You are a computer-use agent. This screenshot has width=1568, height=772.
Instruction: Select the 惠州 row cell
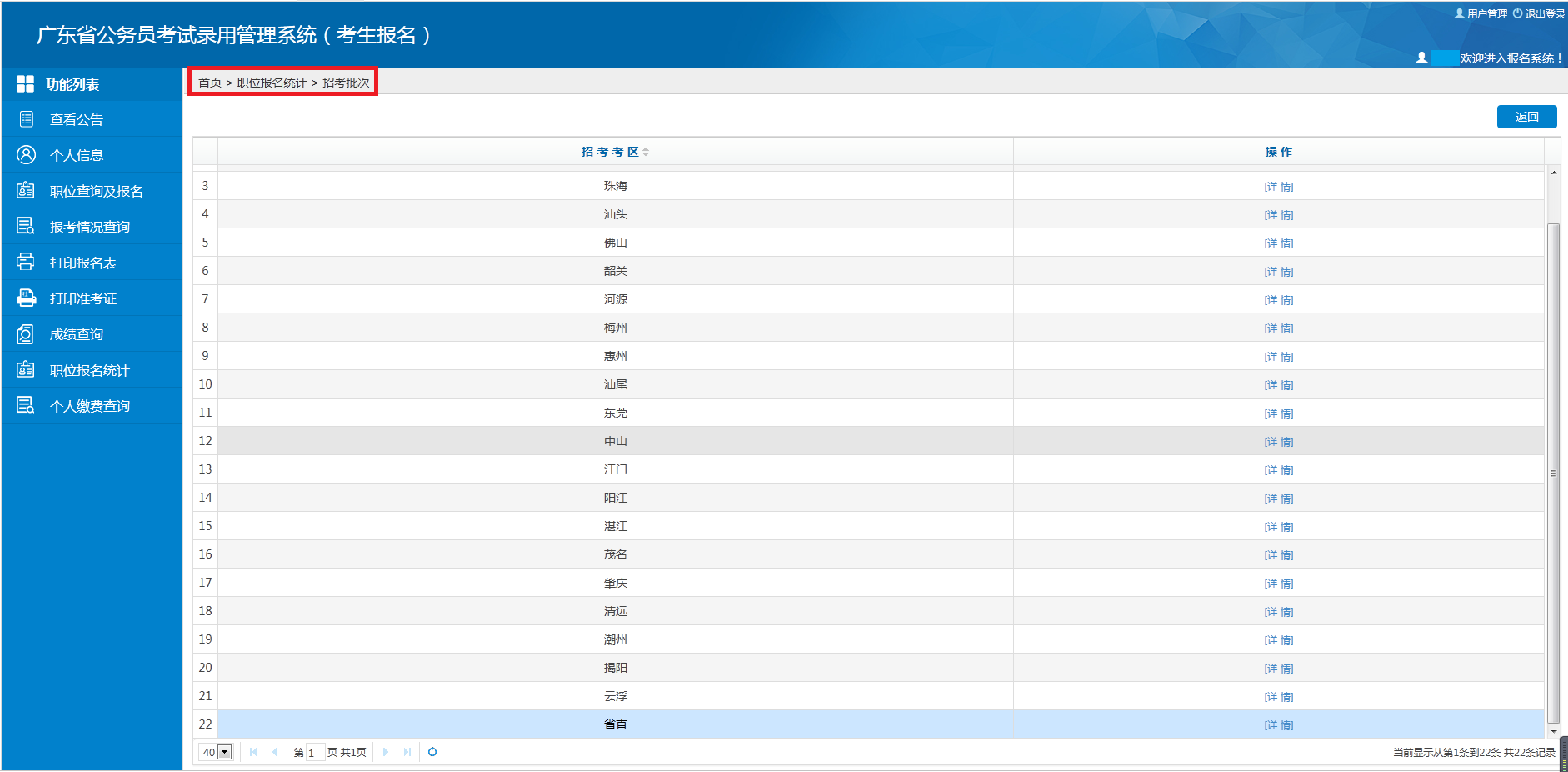(x=616, y=356)
